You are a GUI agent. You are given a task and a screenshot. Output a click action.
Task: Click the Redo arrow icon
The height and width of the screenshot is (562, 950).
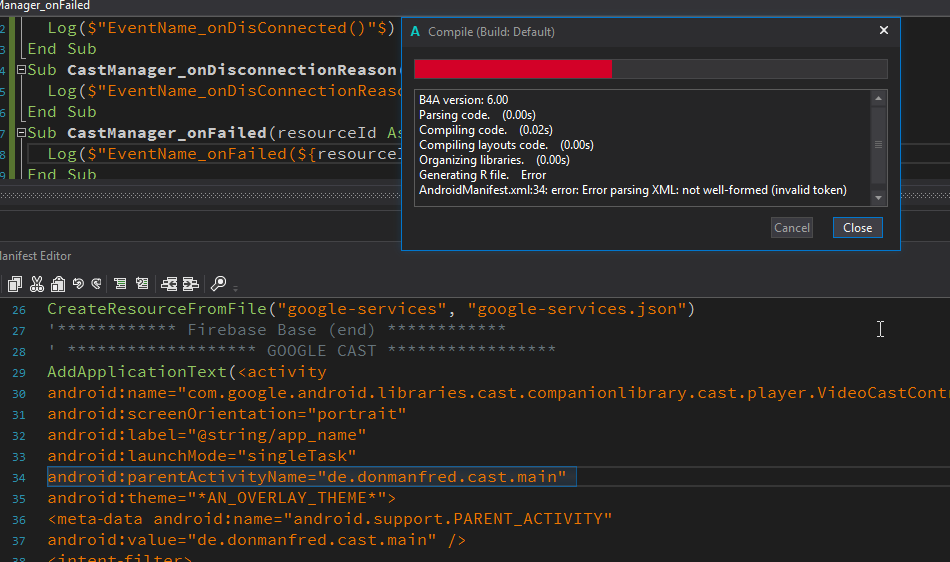click(x=96, y=284)
